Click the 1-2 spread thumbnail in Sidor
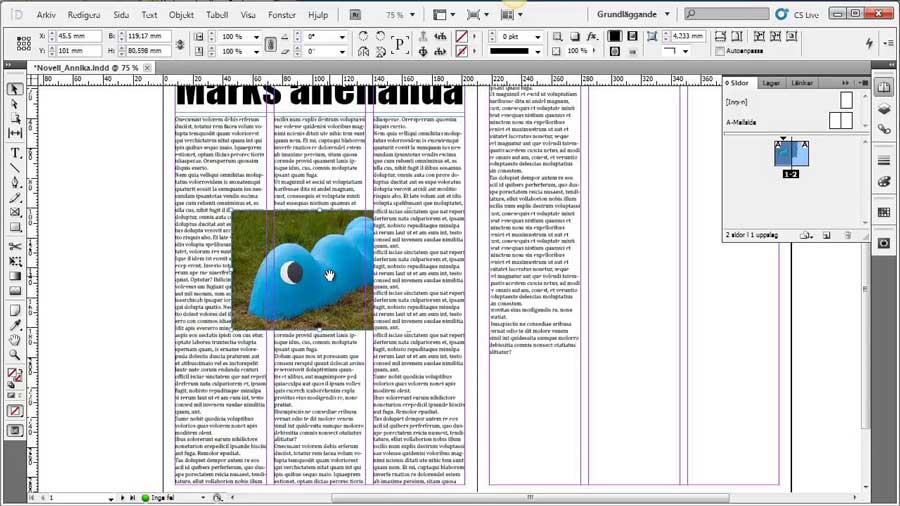The height and width of the screenshot is (506, 900). 791,154
